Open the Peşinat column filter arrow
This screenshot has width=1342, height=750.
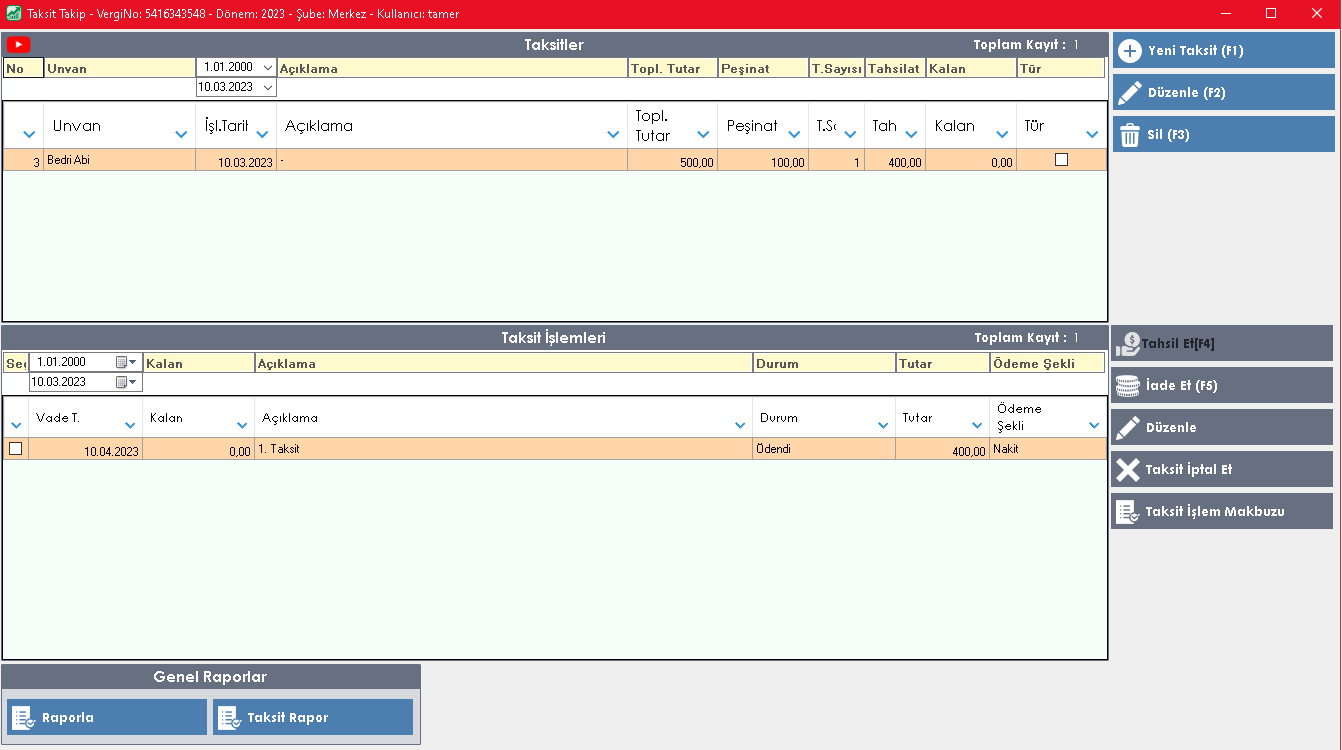(x=794, y=134)
